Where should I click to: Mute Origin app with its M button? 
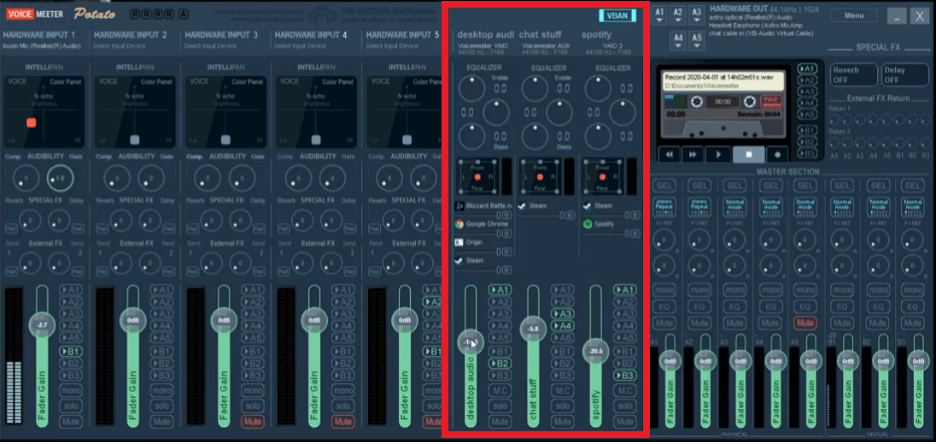tap(506, 252)
